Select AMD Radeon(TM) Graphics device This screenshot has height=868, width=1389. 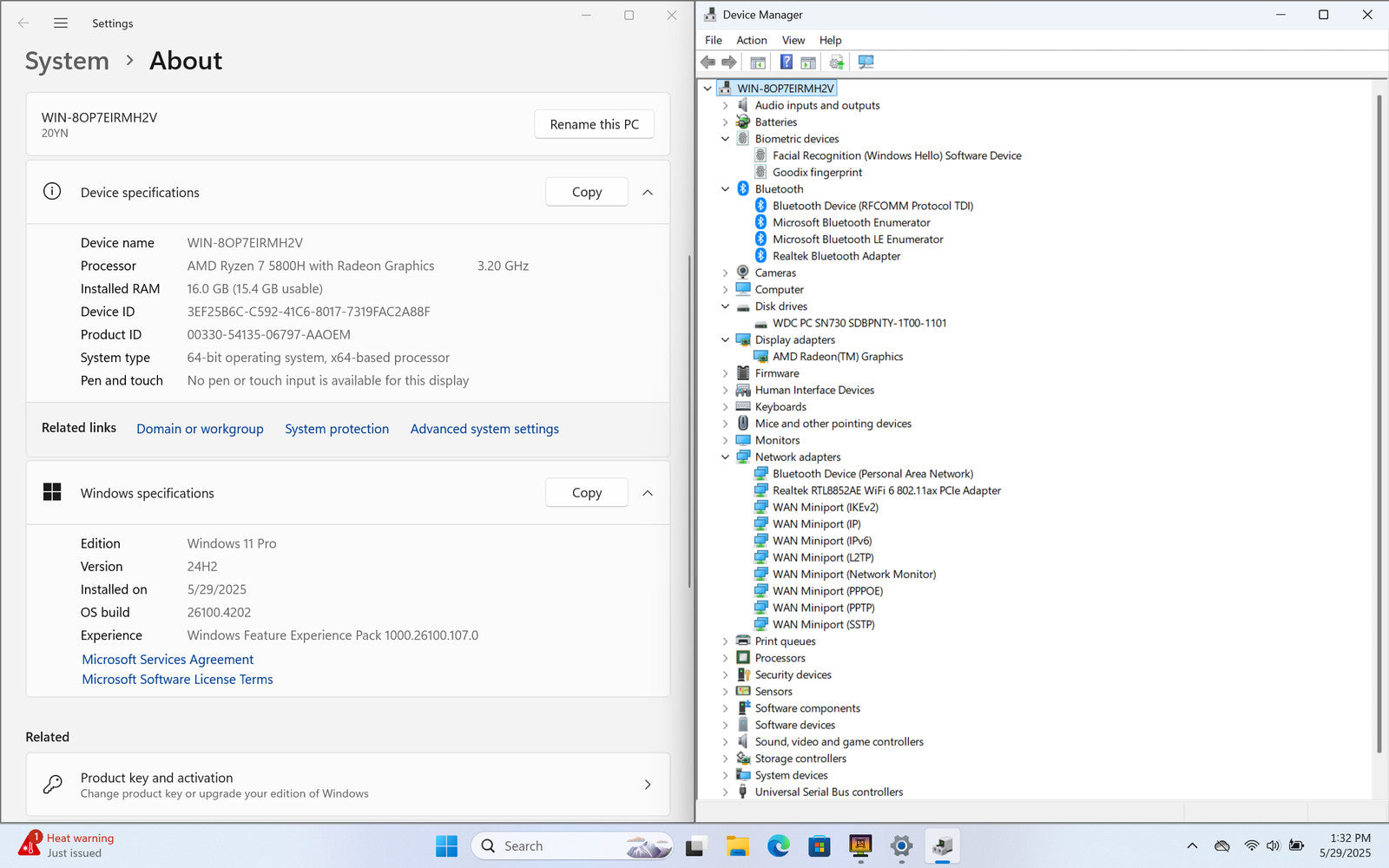point(837,357)
